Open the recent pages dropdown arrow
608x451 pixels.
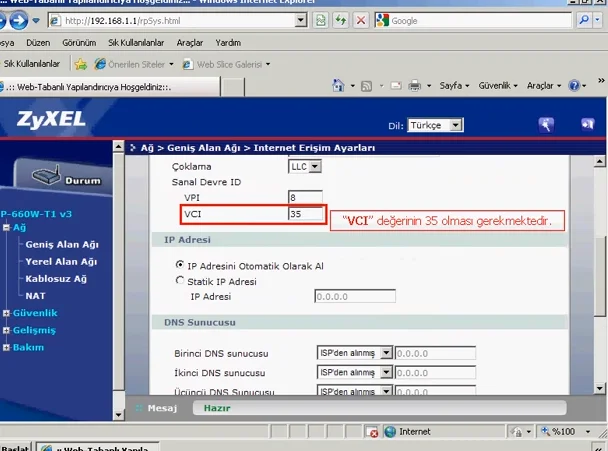(36, 21)
